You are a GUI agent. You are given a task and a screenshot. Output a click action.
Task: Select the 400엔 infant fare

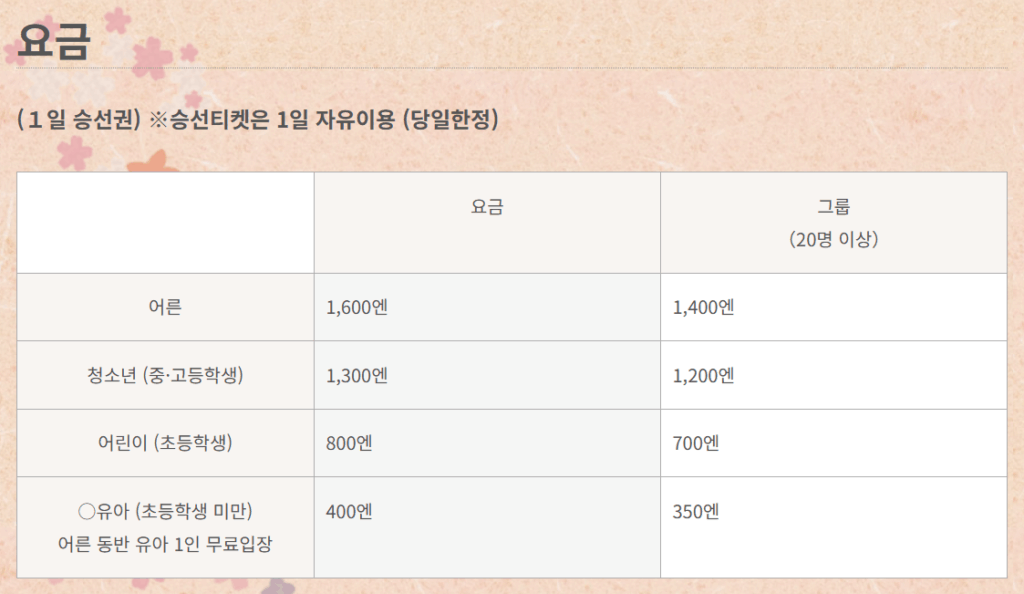[x=349, y=511]
